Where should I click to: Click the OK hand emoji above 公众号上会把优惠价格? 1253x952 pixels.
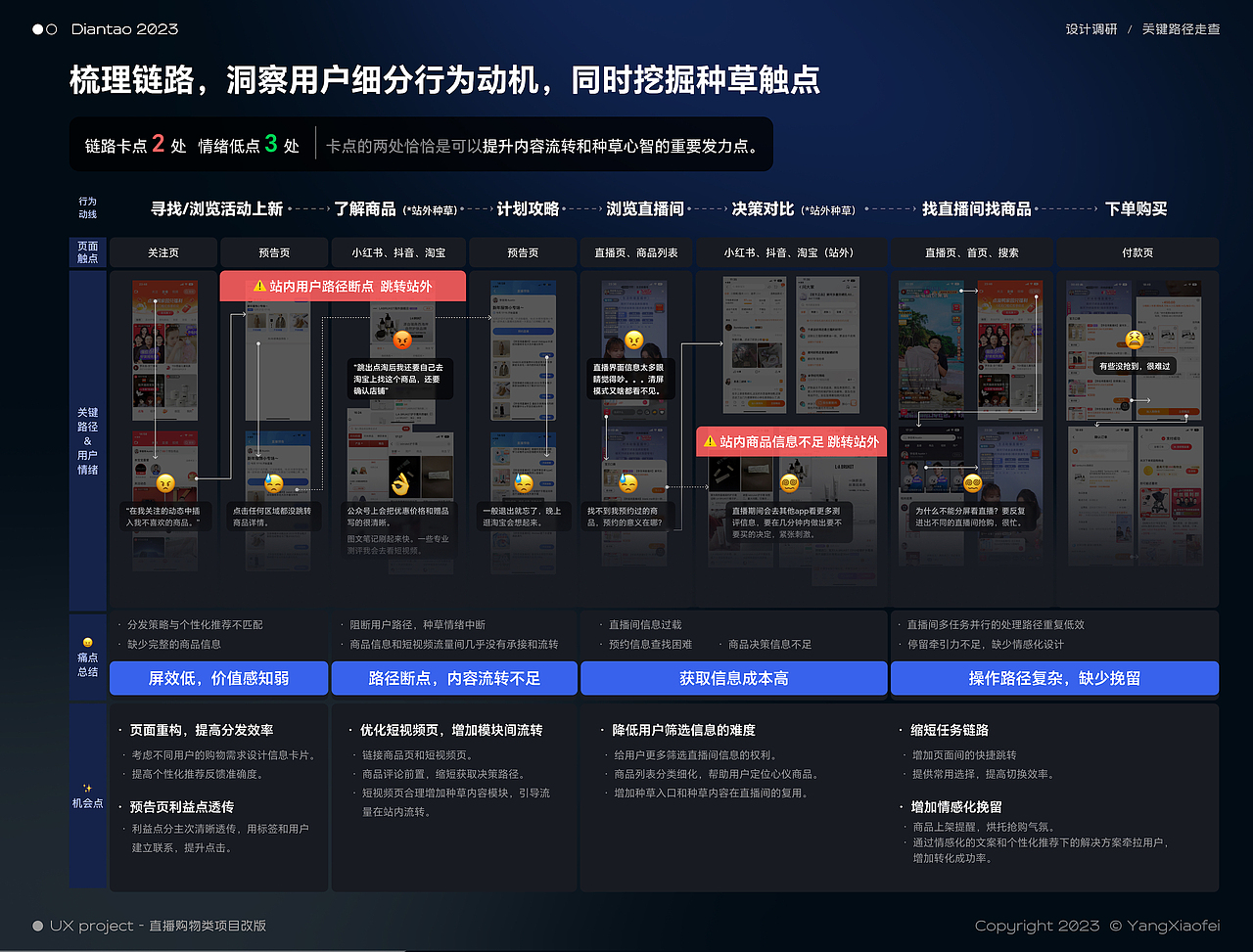pyautogui.click(x=400, y=483)
